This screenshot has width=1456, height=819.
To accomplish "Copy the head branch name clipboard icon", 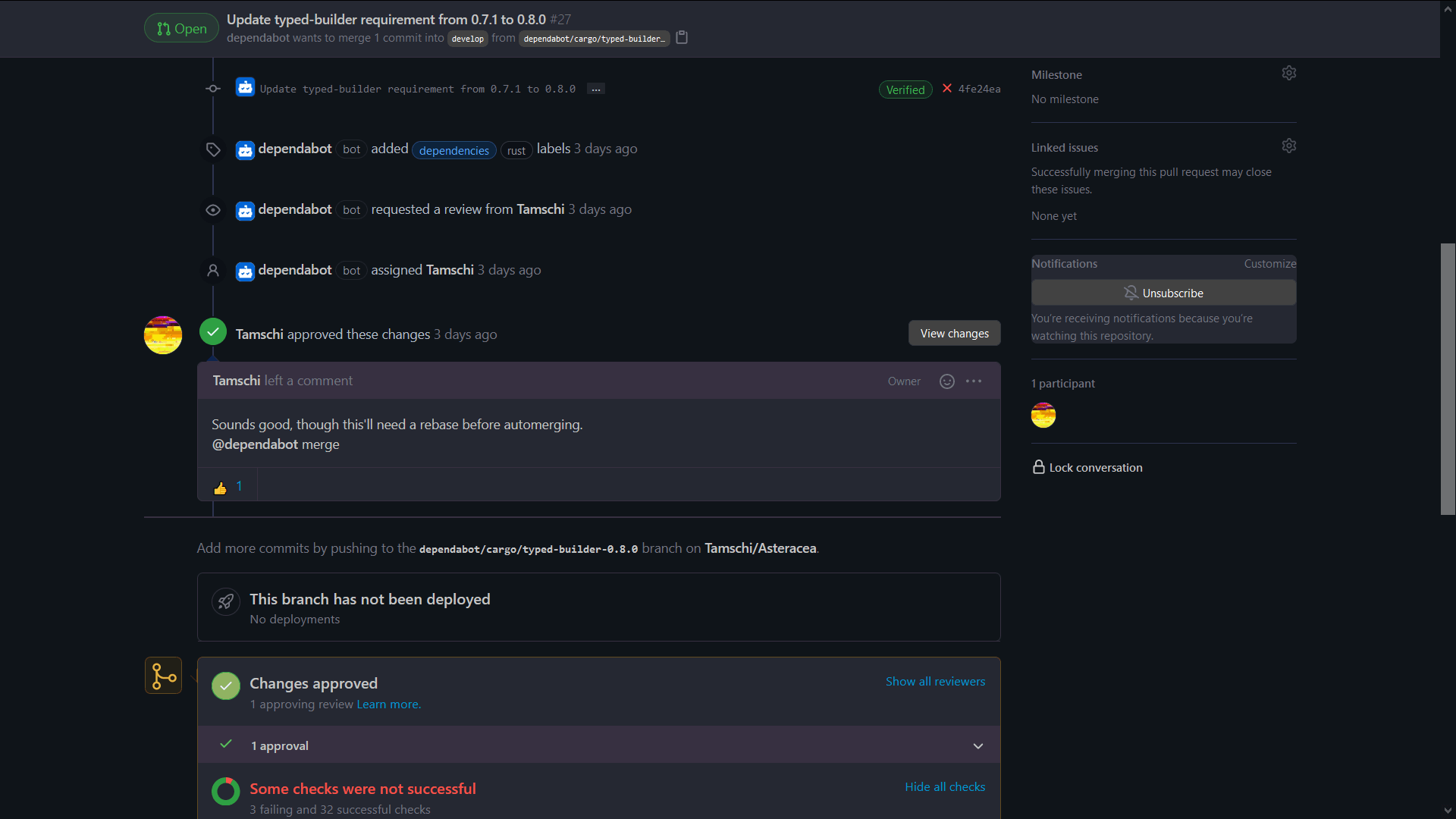I will [682, 37].
